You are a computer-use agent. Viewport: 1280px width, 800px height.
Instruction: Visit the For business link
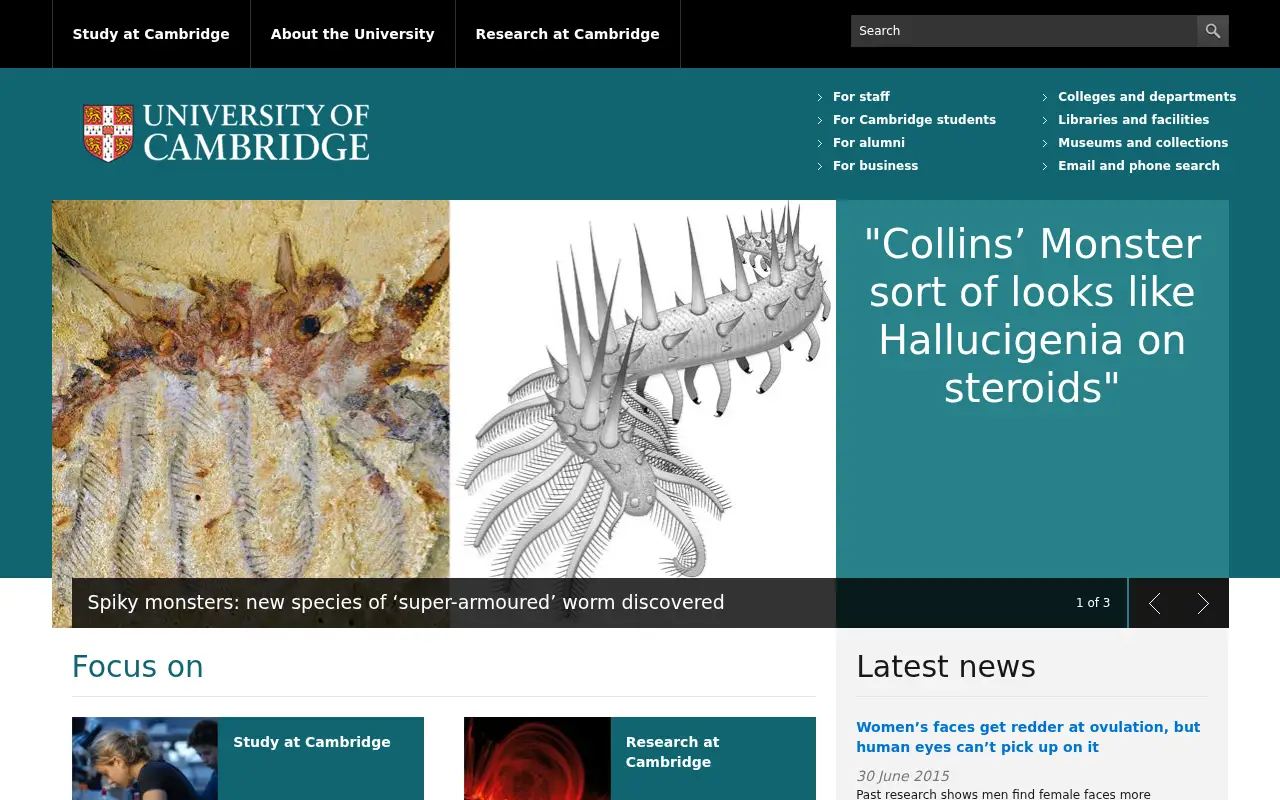click(x=875, y=166)
